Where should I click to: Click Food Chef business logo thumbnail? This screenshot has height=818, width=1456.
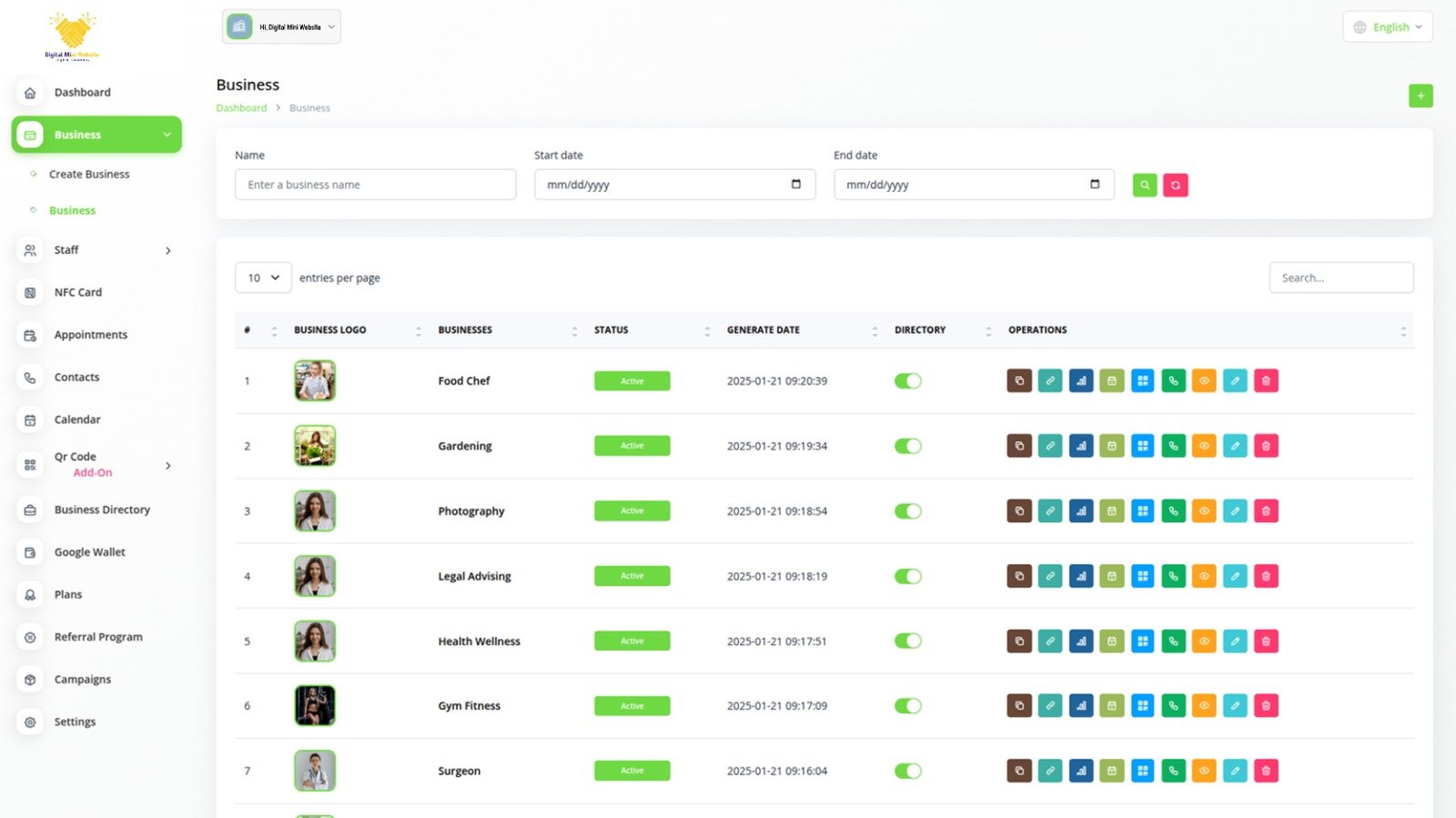point(315,380)
